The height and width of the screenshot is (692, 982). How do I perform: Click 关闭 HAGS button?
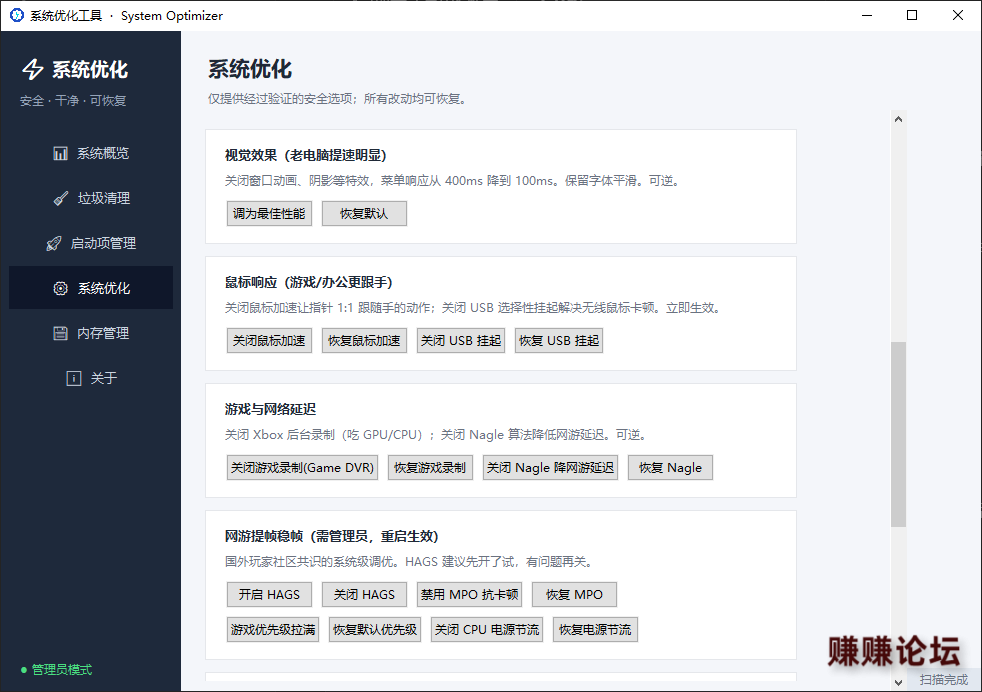[x=364, y=595]
